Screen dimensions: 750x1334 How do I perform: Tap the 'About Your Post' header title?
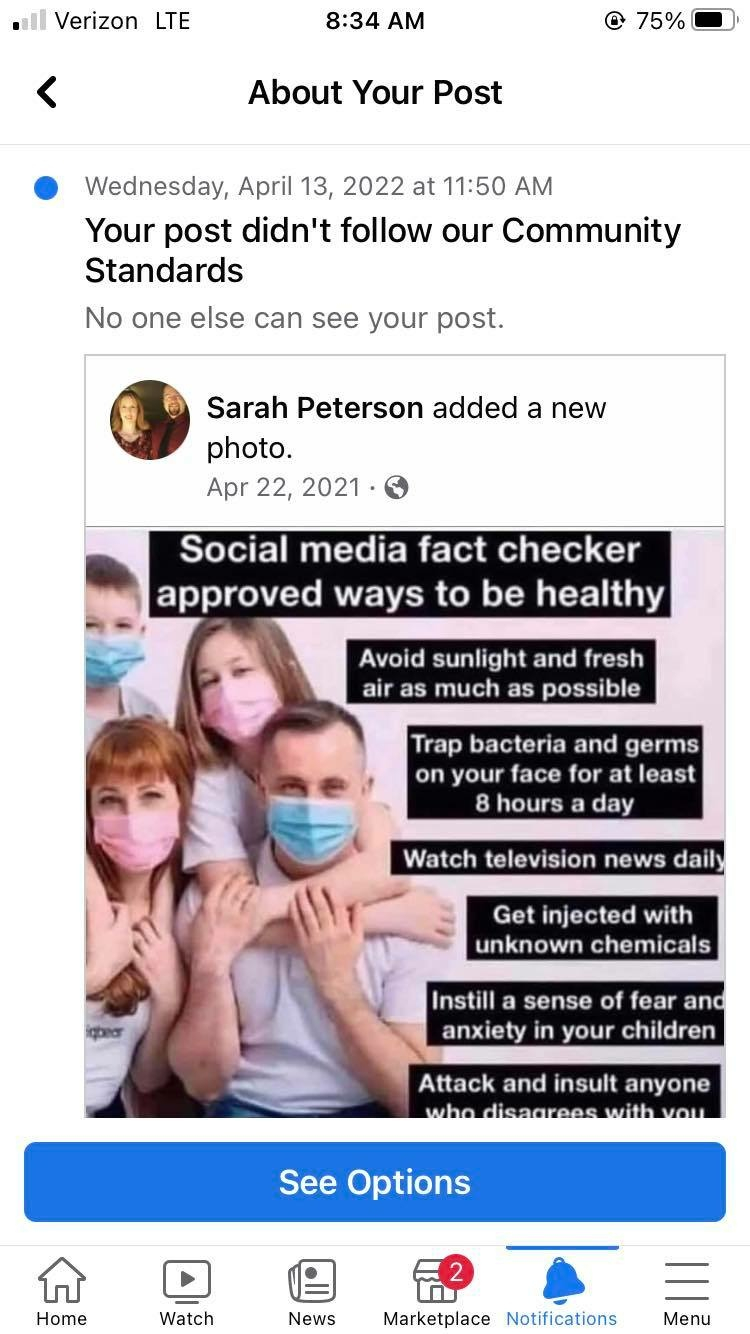click(375, 92)
